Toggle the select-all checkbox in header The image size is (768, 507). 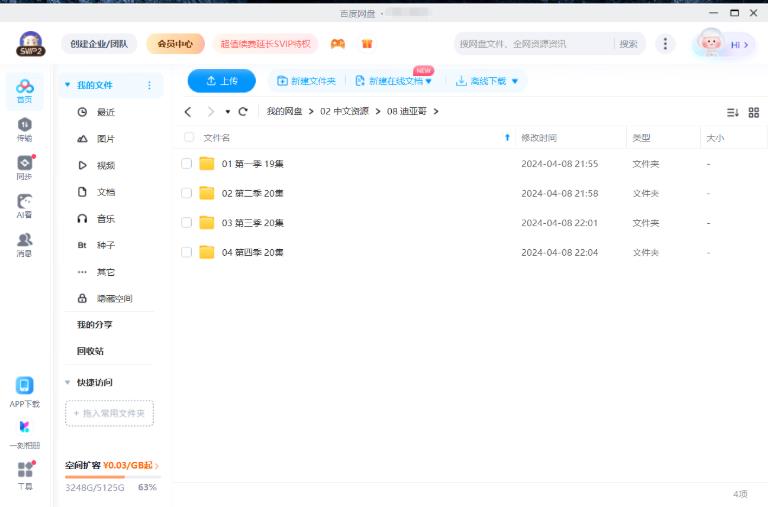pos(189,137)
